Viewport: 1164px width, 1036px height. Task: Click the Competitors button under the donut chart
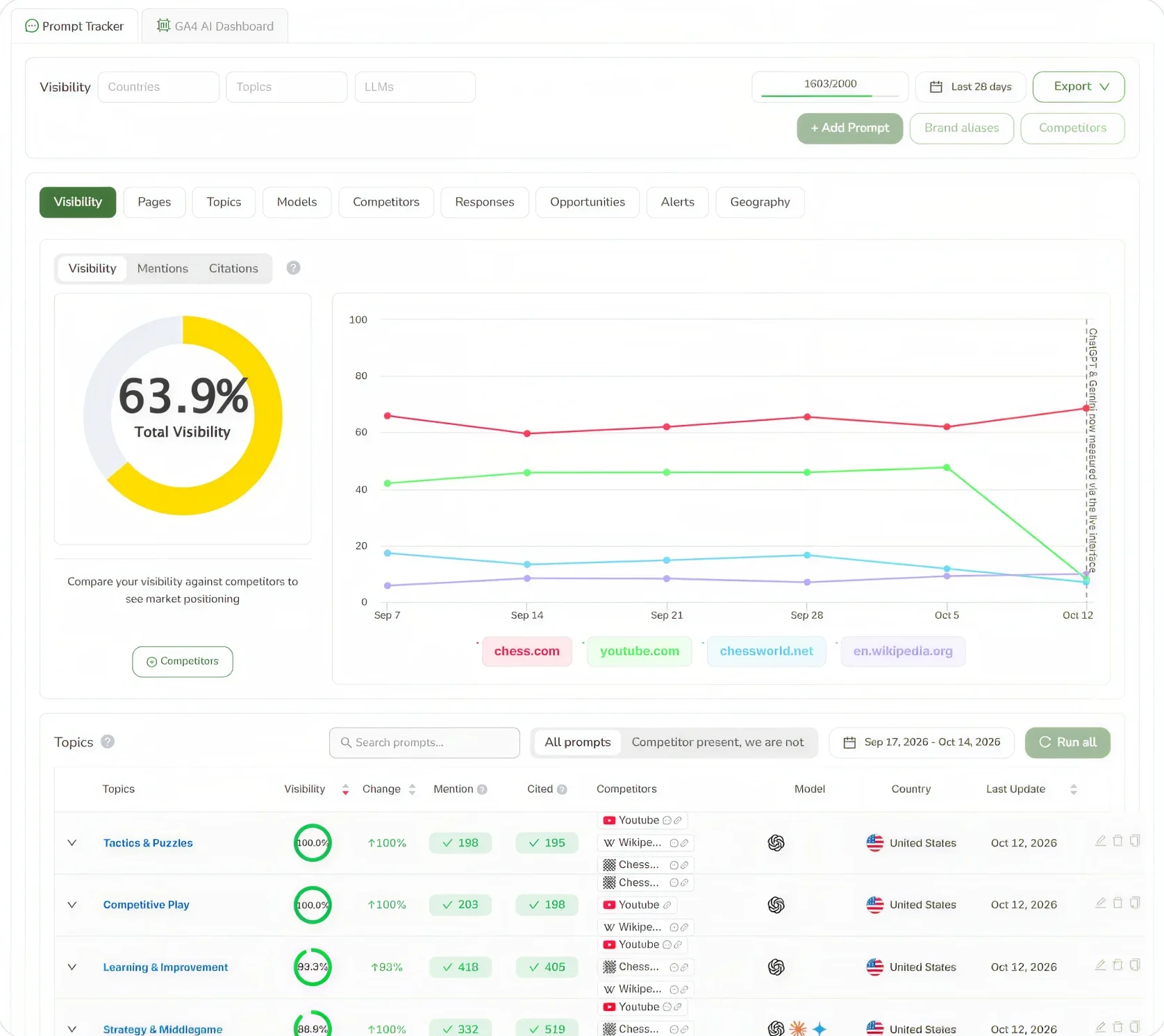pyautogui.click(x=183, y=662)
